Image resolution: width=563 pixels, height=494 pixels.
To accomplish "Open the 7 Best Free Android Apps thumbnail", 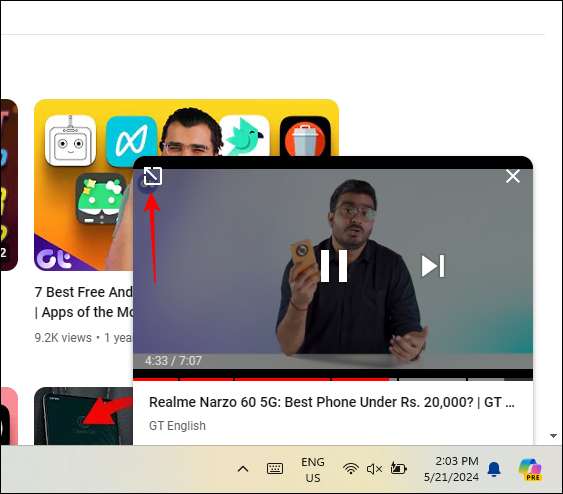I will click(84, 185).
